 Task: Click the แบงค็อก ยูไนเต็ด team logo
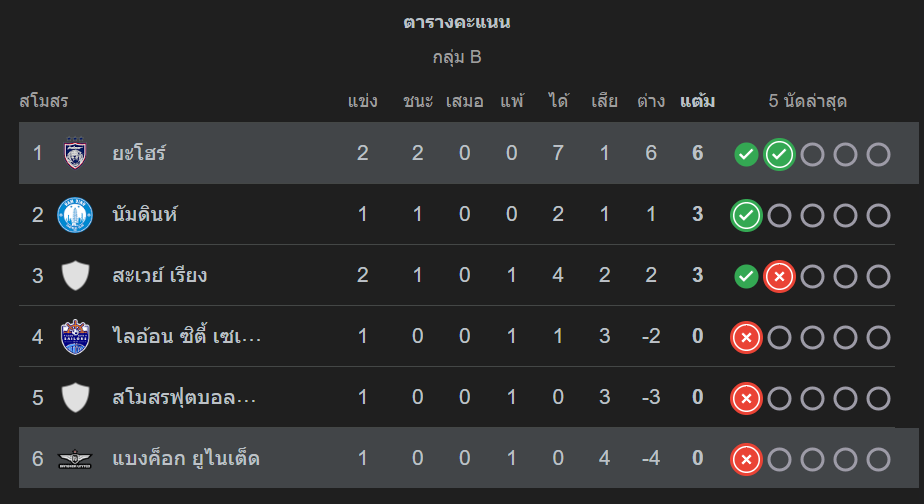click(x=76, y=459)
